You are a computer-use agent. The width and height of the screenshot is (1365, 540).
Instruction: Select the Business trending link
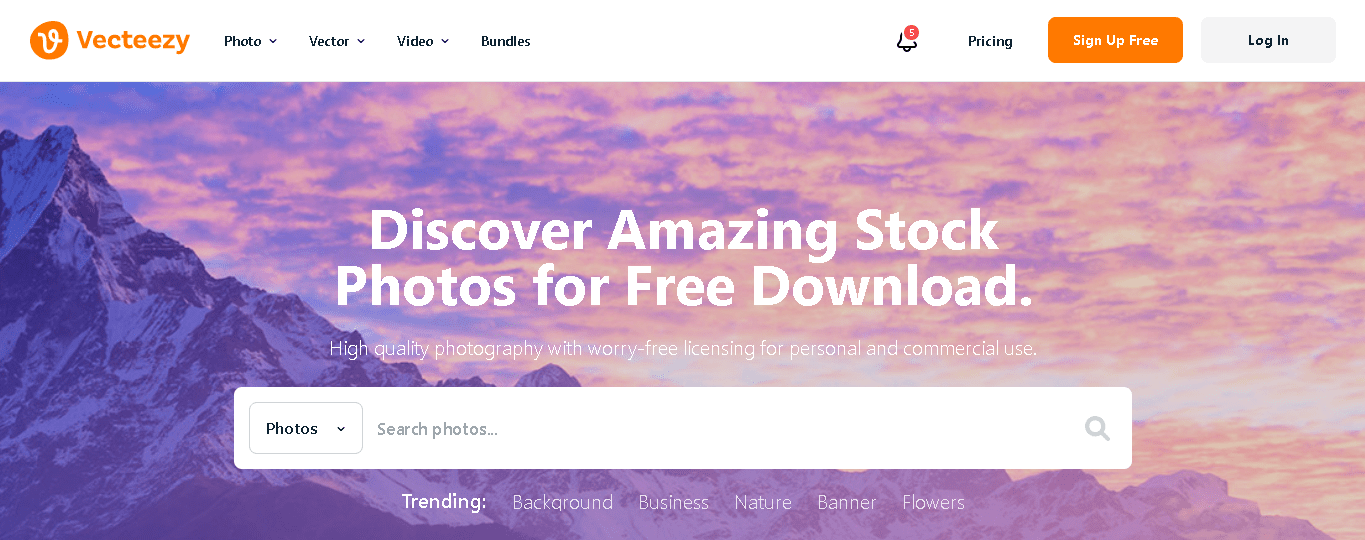673,502
